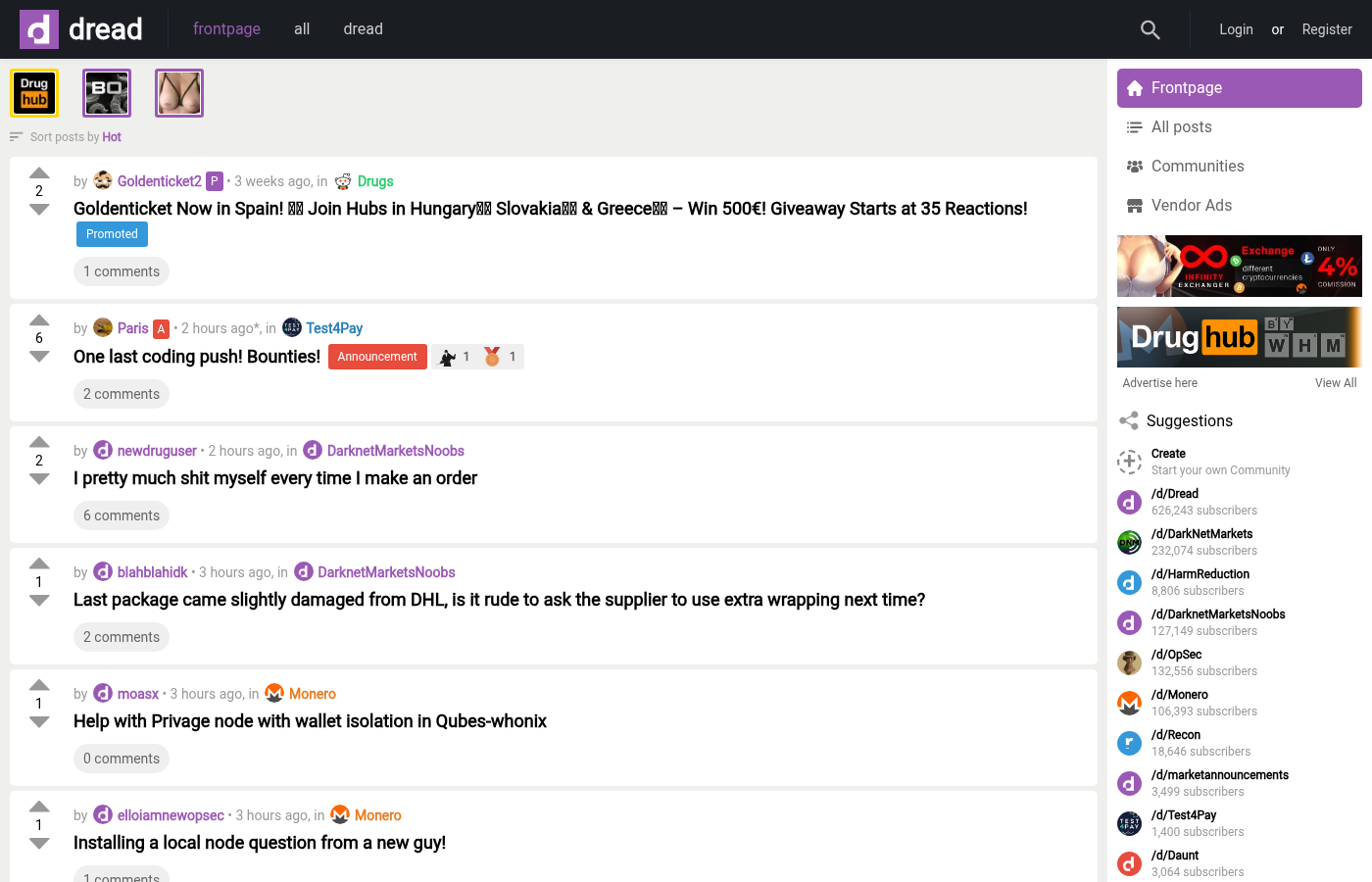Viewport: 1372px width, 882px height.
Task: Upvote the Goldenticket Spain post
Action: tap(39, 173)
